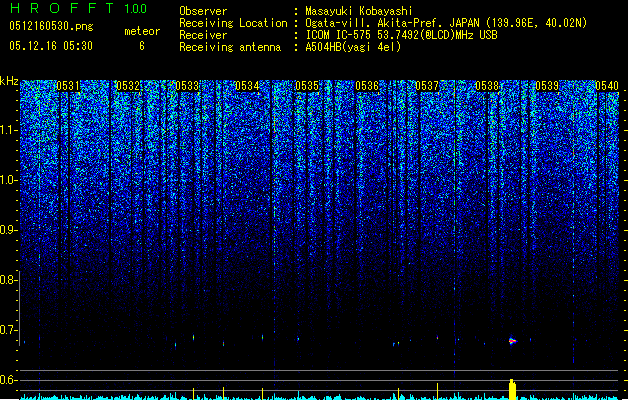Viewport: 629px width, 400px height.
Task: Click the observer name Masayuki Kobayashi
Action: coord(359,11)
